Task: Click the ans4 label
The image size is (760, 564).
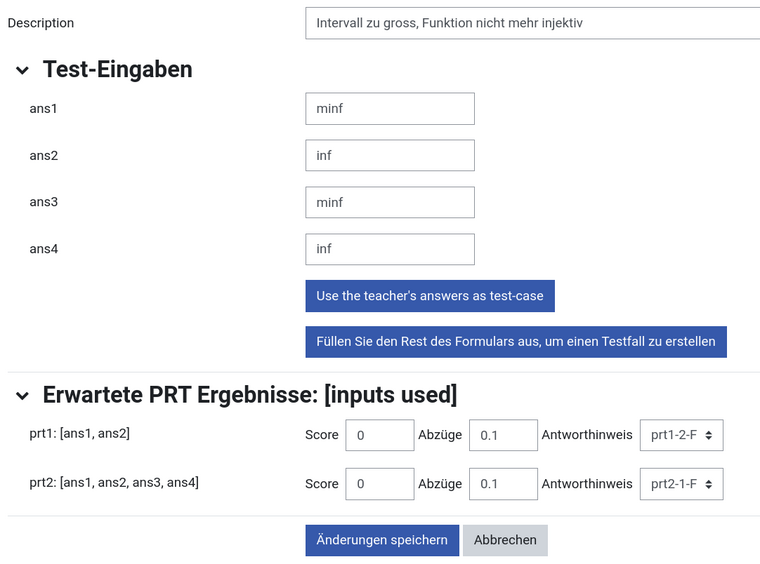Action: (44, 249)
